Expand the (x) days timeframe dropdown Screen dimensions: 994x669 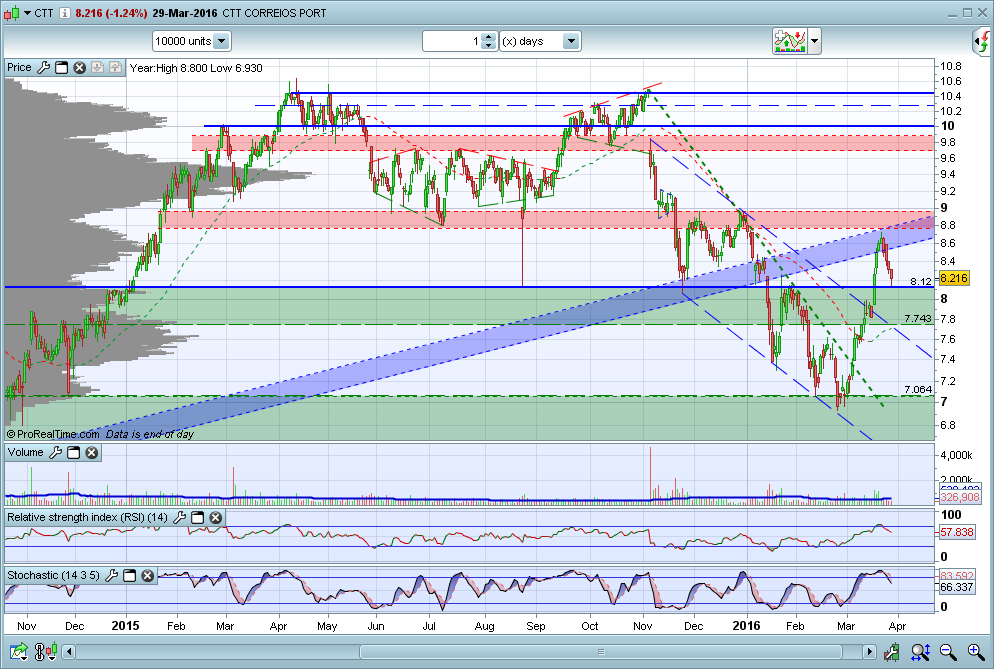tap(571, 41)
